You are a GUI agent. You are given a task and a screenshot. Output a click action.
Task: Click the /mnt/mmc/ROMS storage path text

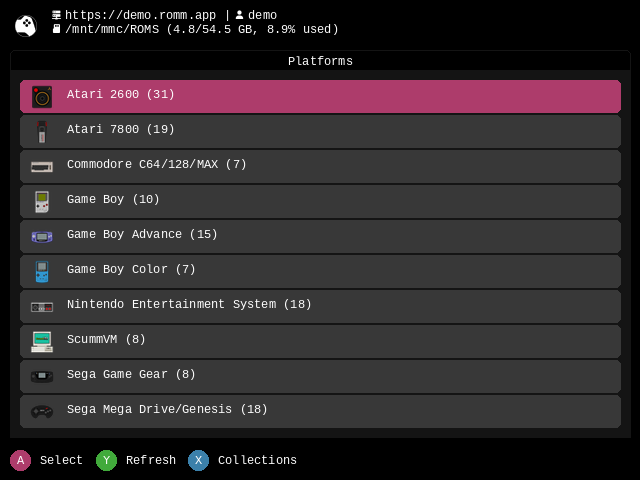(x=112, y=29)
